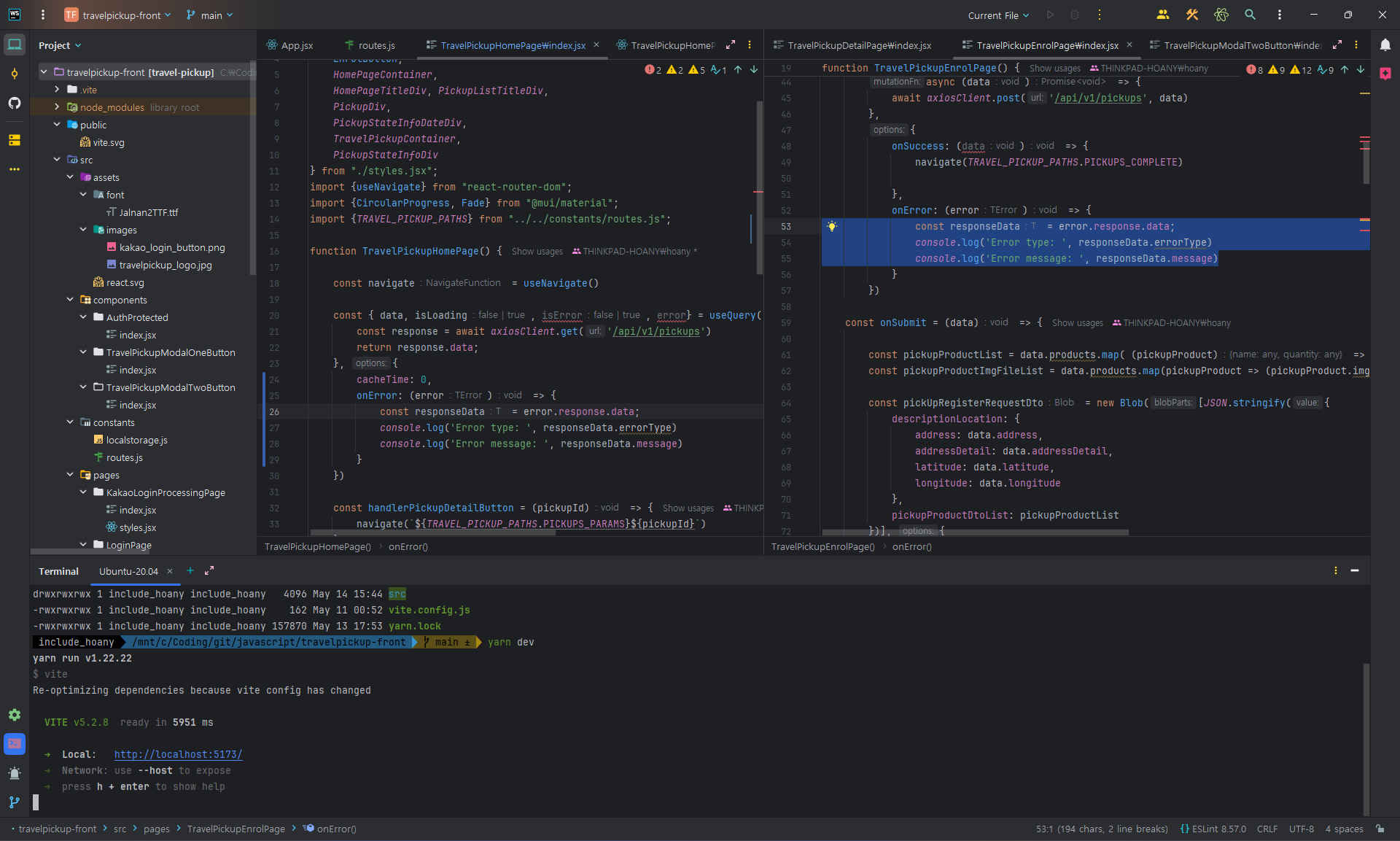Open the Services tool window icon

15,715
